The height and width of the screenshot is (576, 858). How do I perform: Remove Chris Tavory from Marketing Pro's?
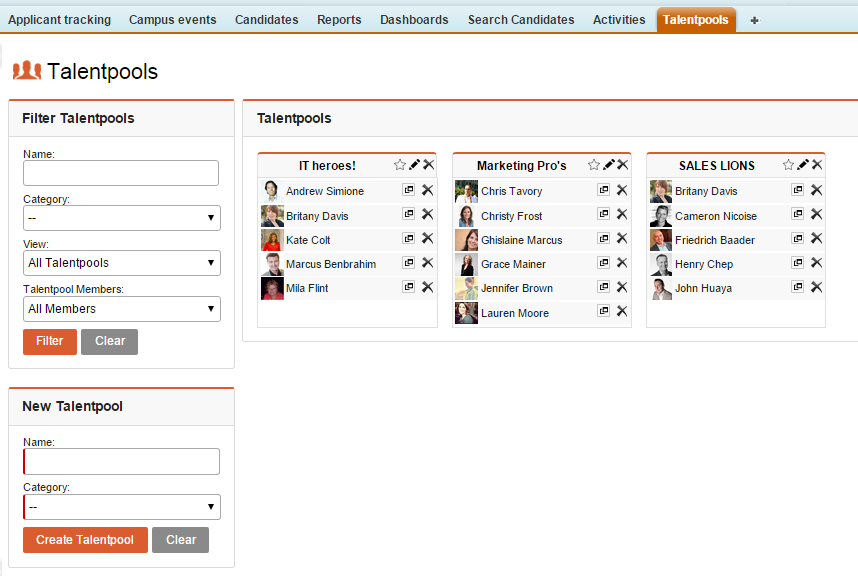(622, 190)
